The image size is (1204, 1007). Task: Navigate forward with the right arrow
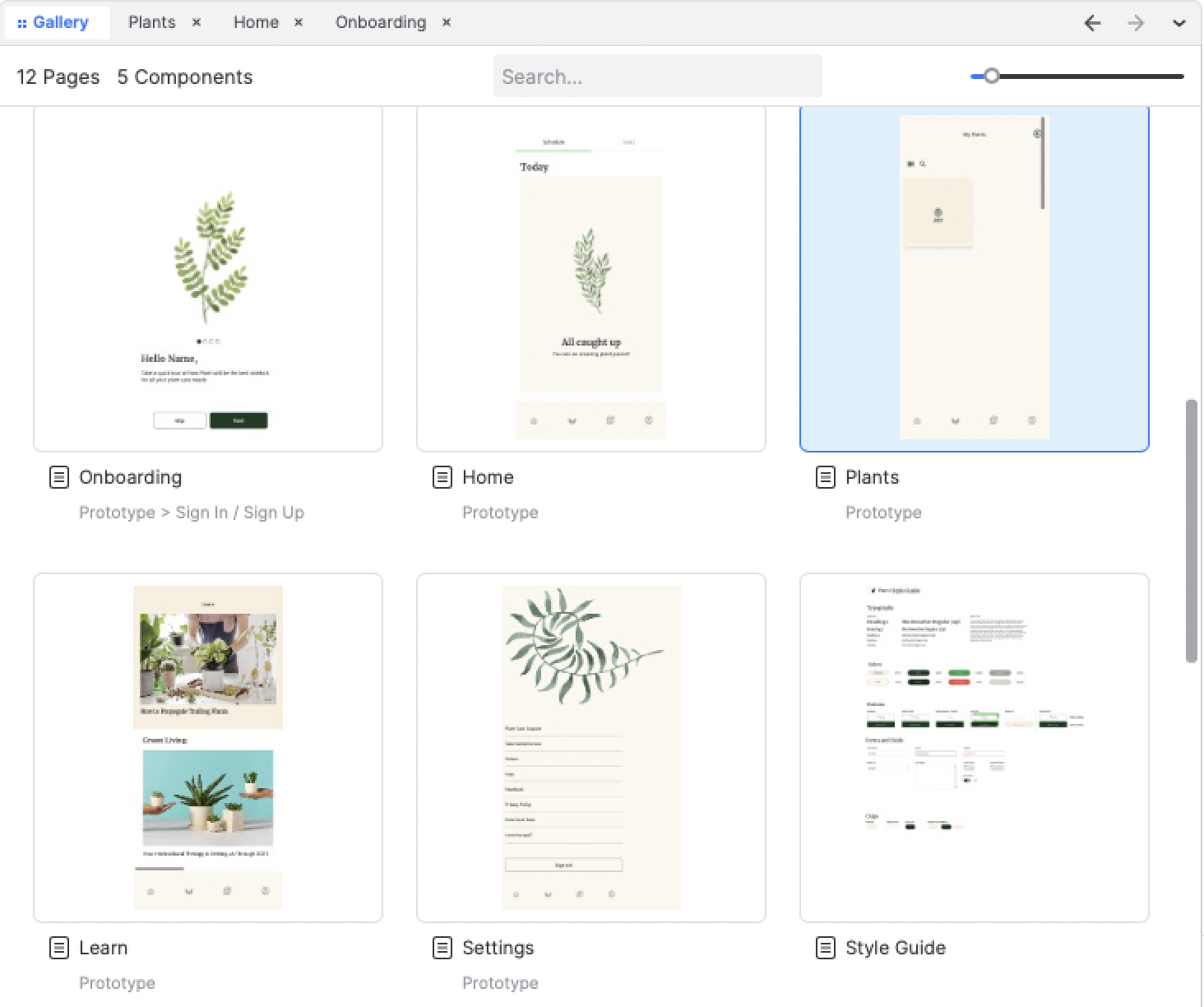click(x=1136, y=23)
